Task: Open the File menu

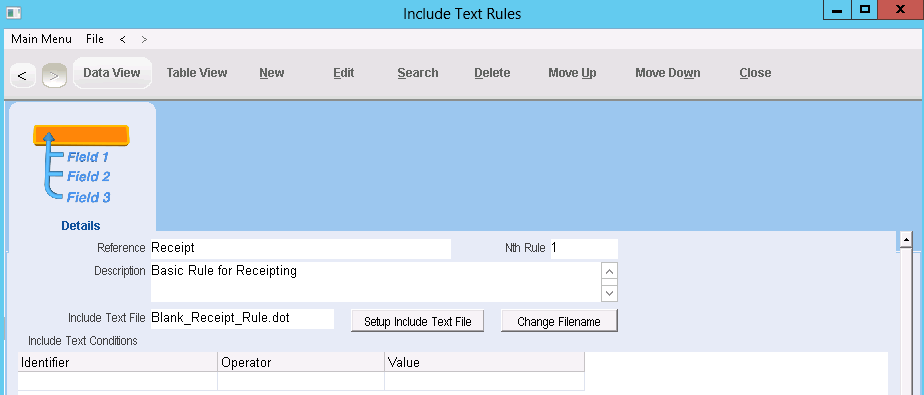Action: 95,39
